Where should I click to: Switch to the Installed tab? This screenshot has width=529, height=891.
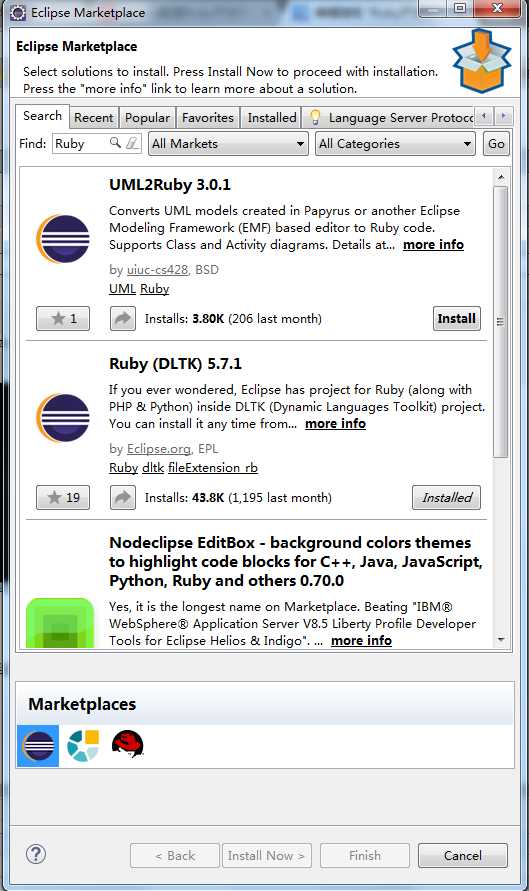pos(272,118)
